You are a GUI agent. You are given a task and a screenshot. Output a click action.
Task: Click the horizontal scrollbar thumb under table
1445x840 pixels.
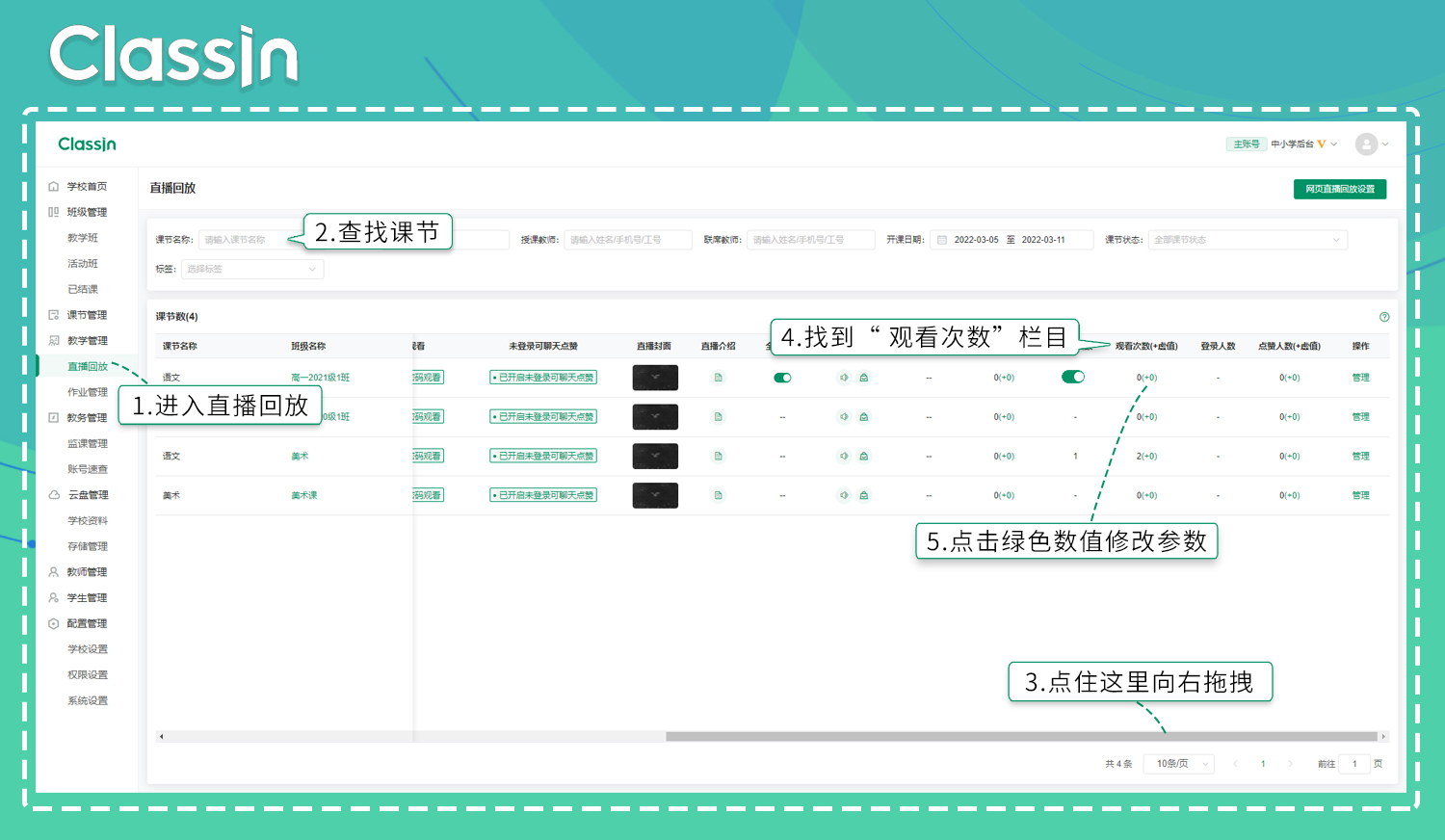point(1021,737)
